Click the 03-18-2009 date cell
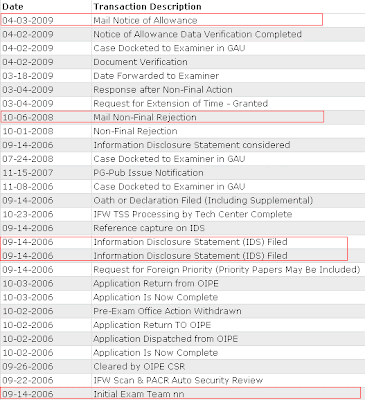This screenshot has width=365, height=400. (28, 76)
